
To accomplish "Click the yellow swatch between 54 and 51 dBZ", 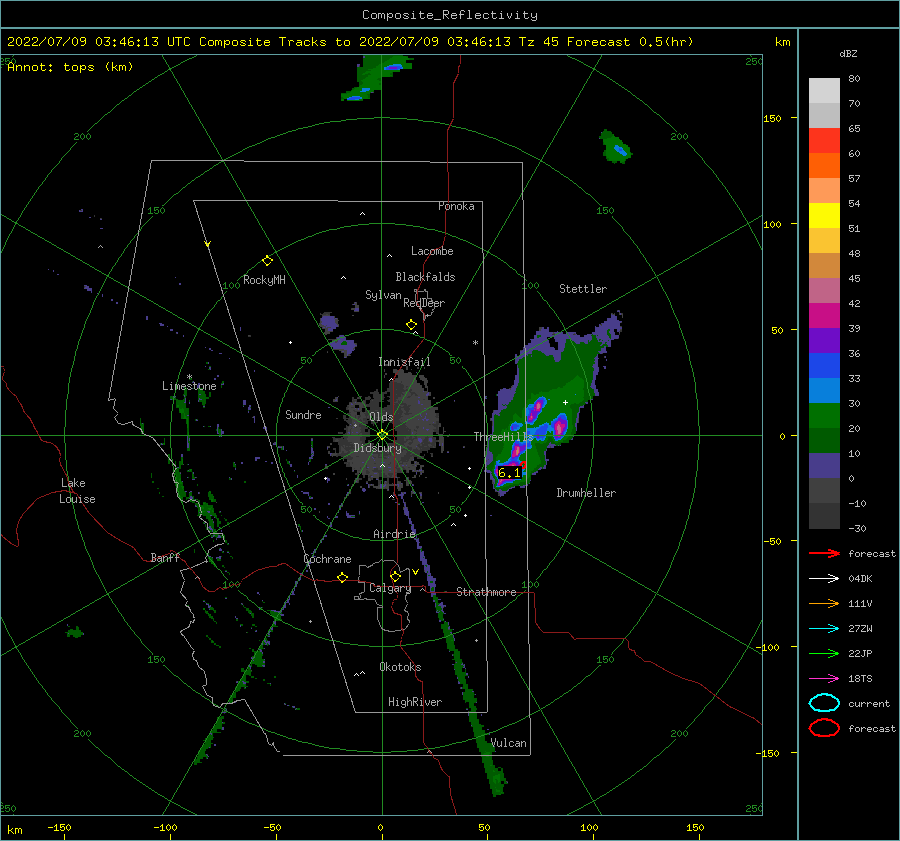I will point(824,216).
